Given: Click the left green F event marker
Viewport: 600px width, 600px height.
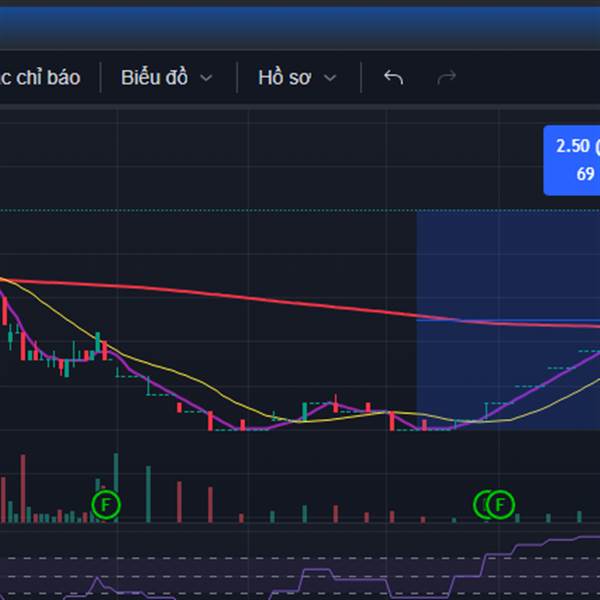Looking at the screenshot, I should (x=106, y=505).
